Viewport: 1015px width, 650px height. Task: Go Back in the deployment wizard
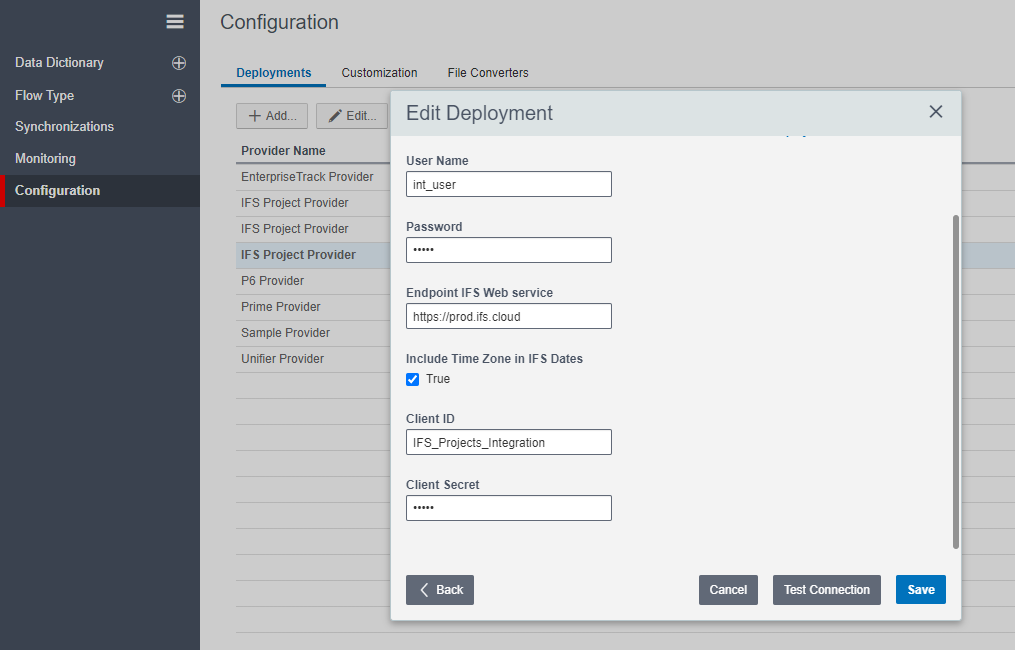tap(440, 590)
